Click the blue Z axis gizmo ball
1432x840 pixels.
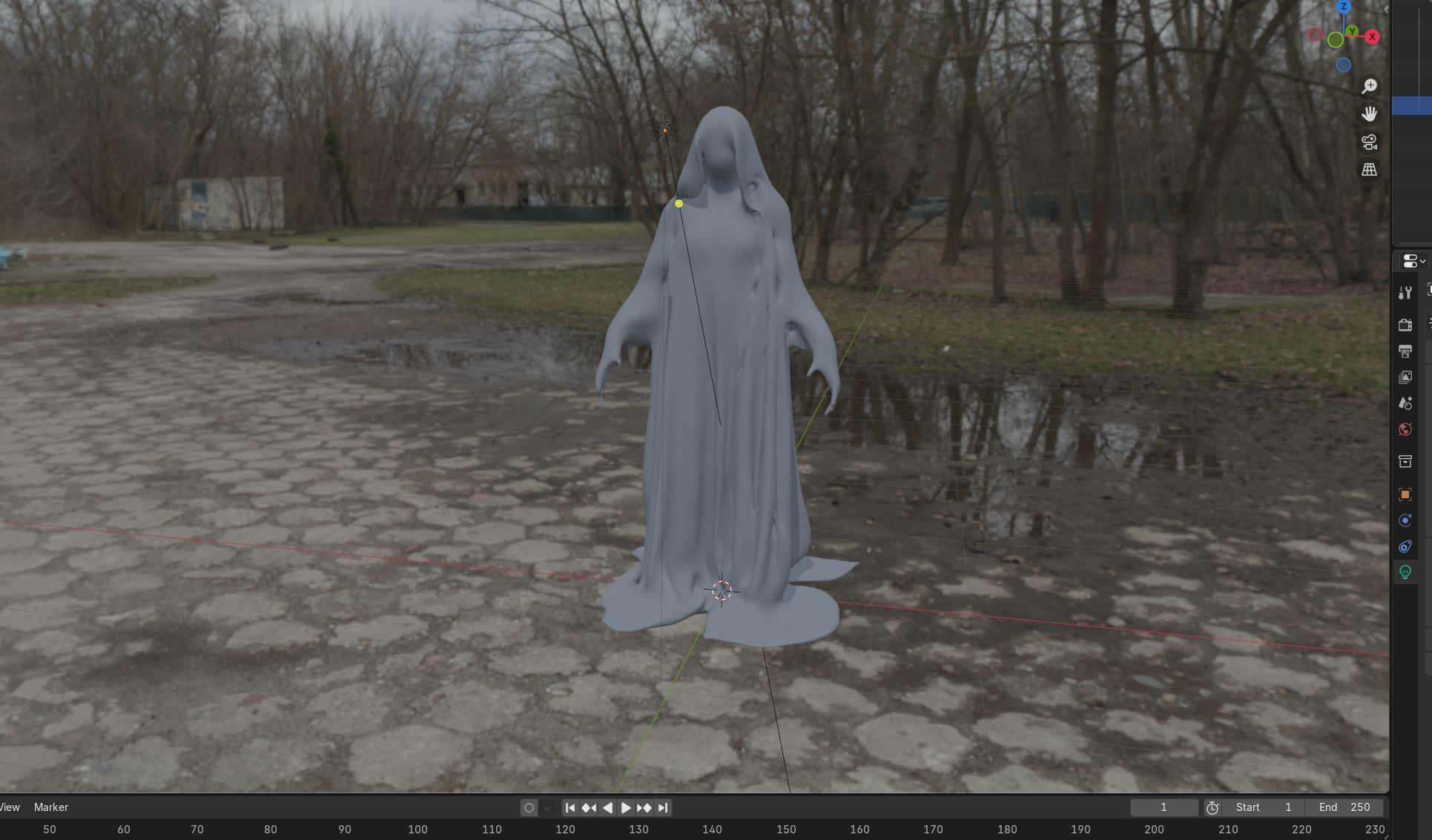(1344, 7)
